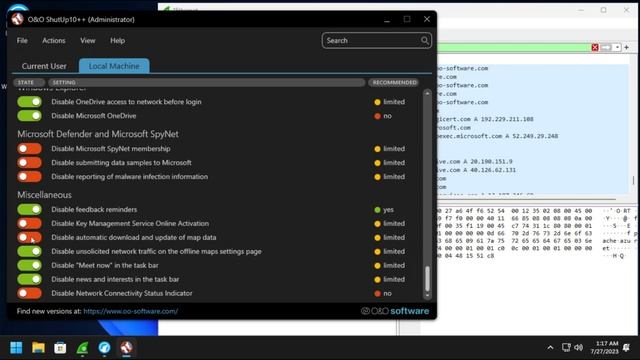Click O&O ShutUp10 taskbar icon

(127, 347)
